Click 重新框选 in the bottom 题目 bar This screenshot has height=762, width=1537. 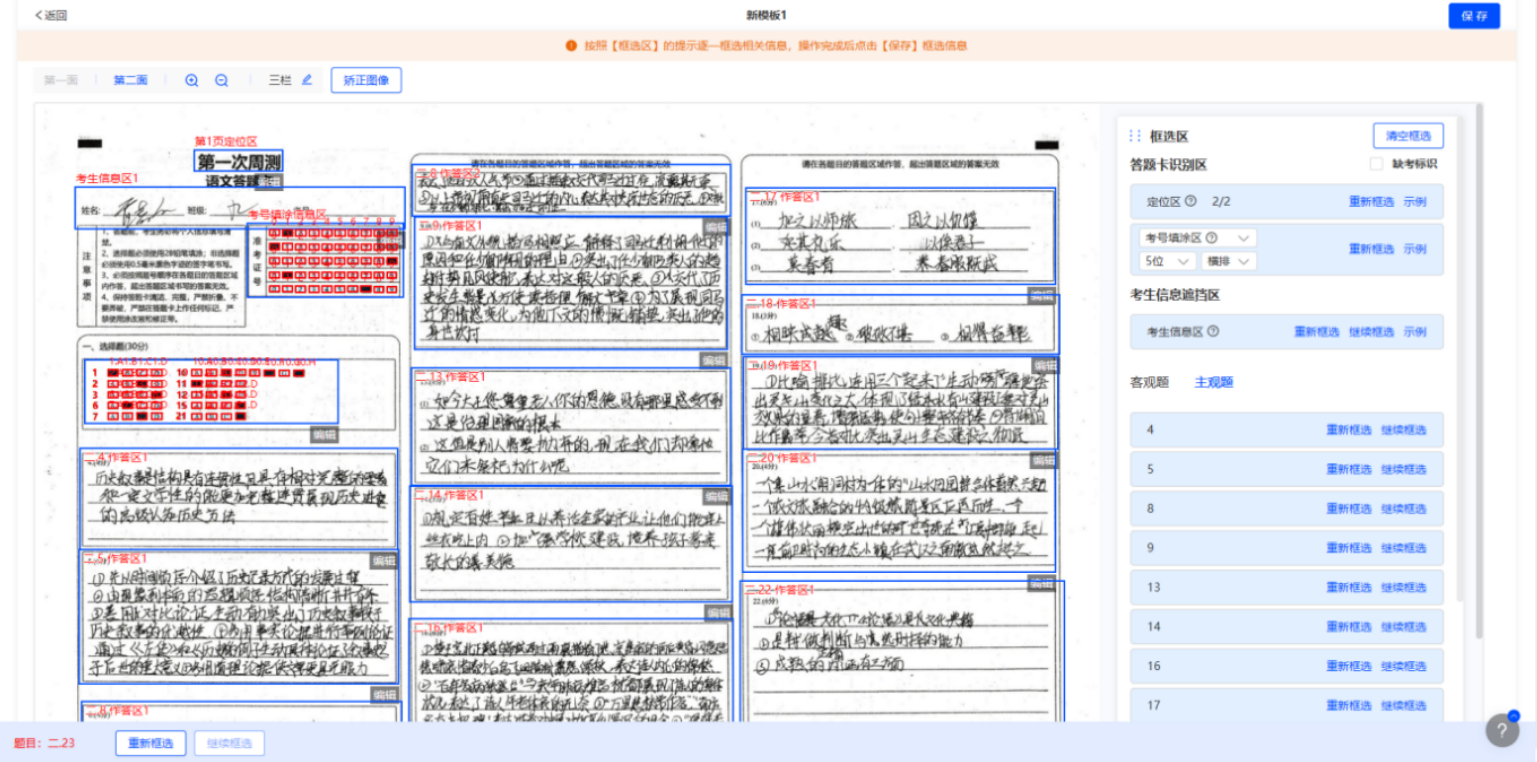click(151, 743)
